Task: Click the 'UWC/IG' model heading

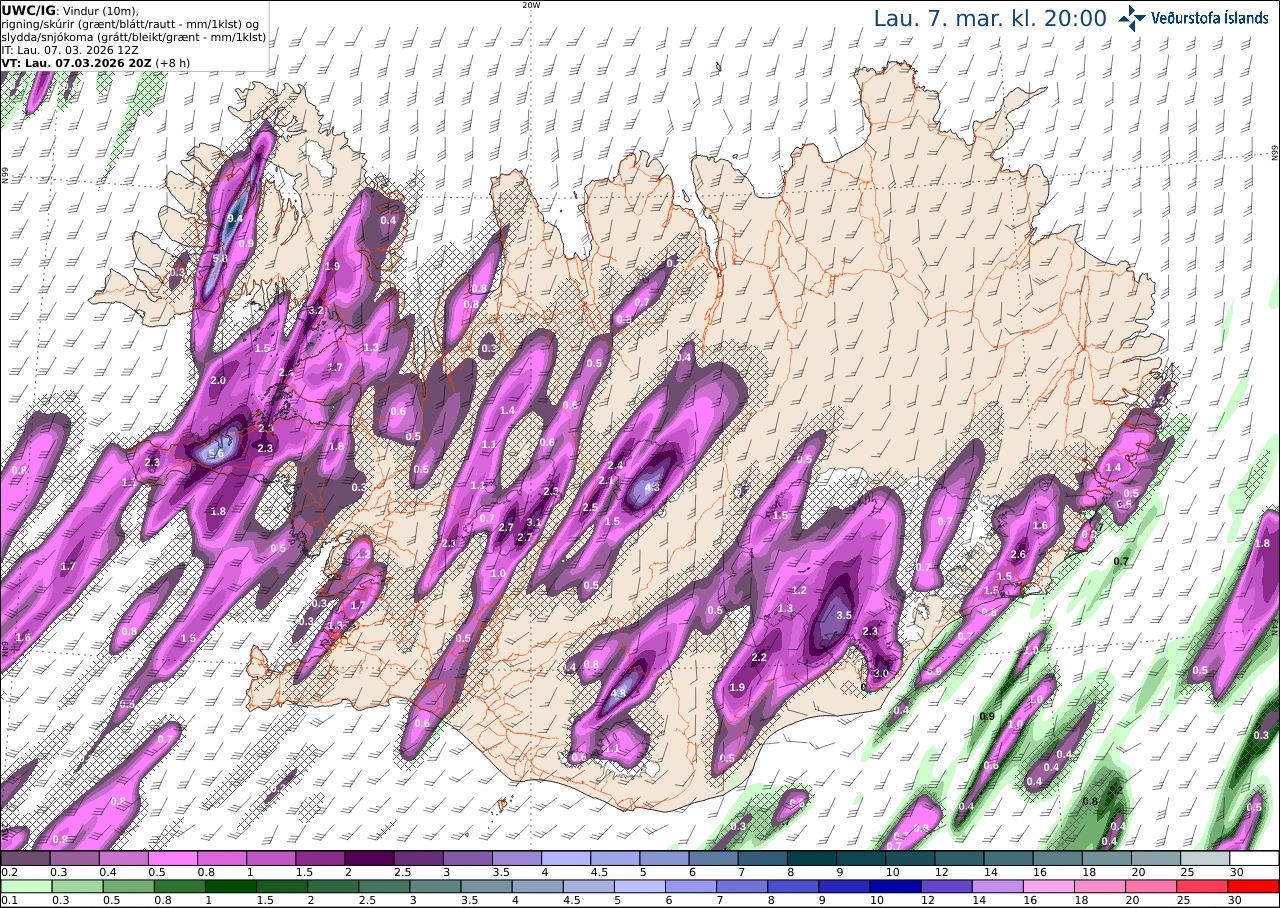Action: (29, 10)
